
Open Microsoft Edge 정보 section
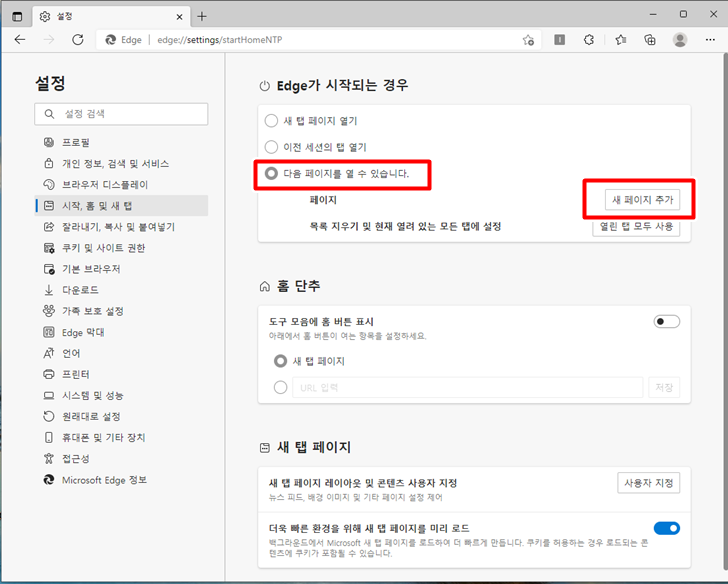(x=122, y=480)
